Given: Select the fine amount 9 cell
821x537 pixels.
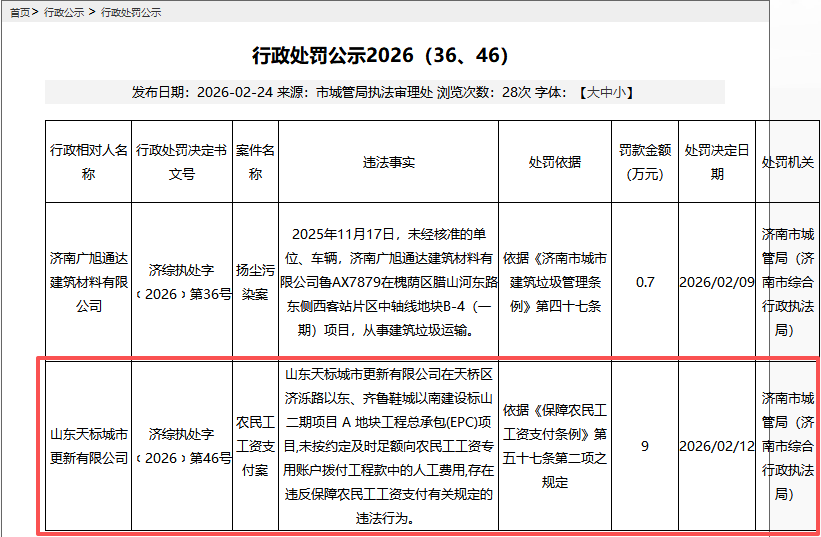Looking at the screenshot, I should click(x=645, y=446).
